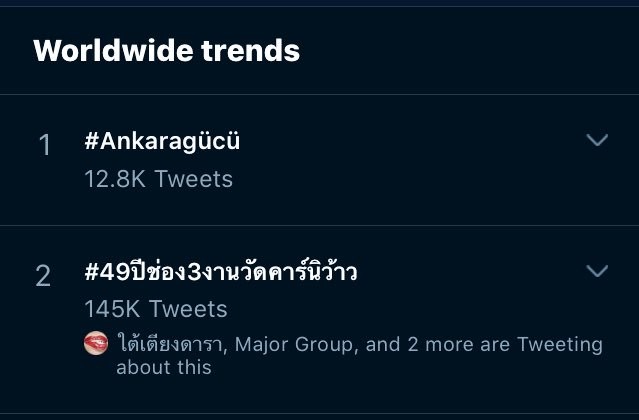Screen dimensions: 639x420
Task: Click rank number 1 in trends
Action: coord(44,146)
